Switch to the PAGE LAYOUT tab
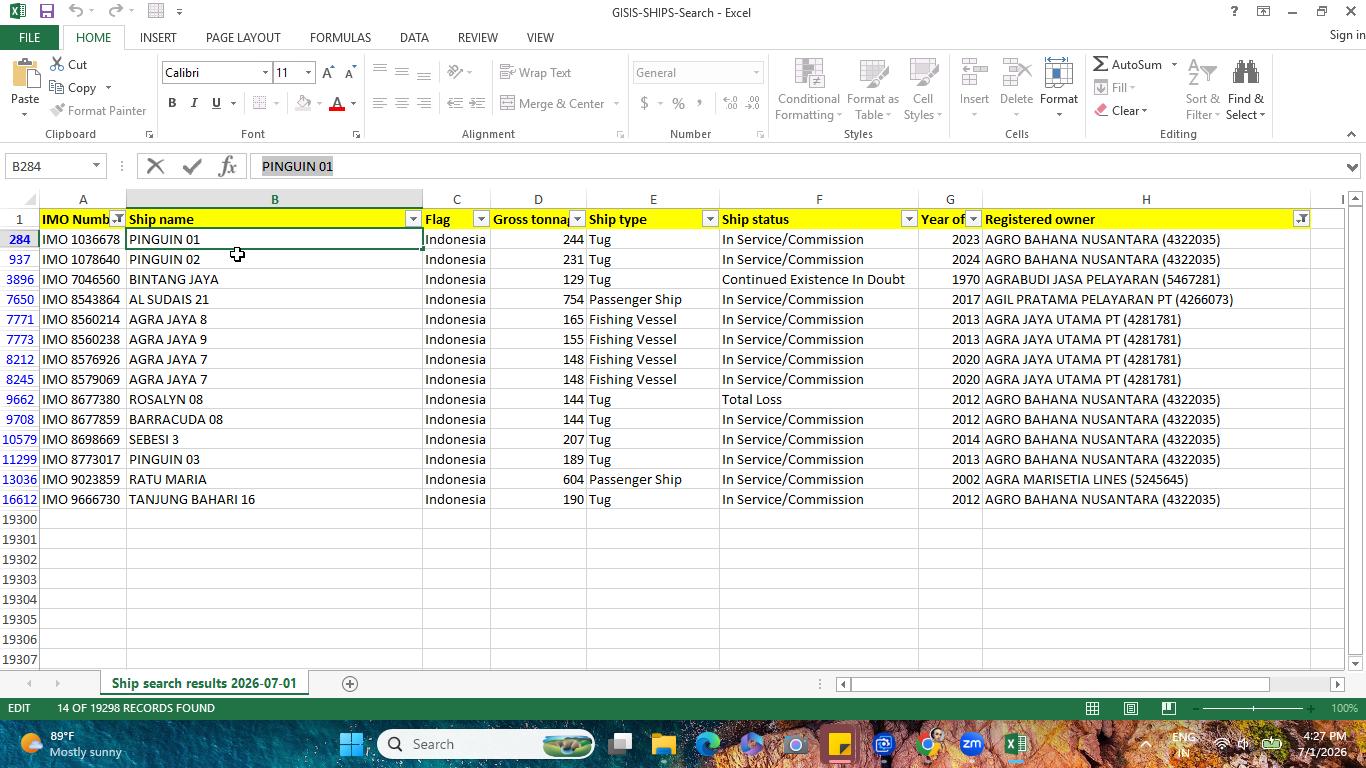The width and height of the screenshot is (1366, 768). [x=243, y=38]
